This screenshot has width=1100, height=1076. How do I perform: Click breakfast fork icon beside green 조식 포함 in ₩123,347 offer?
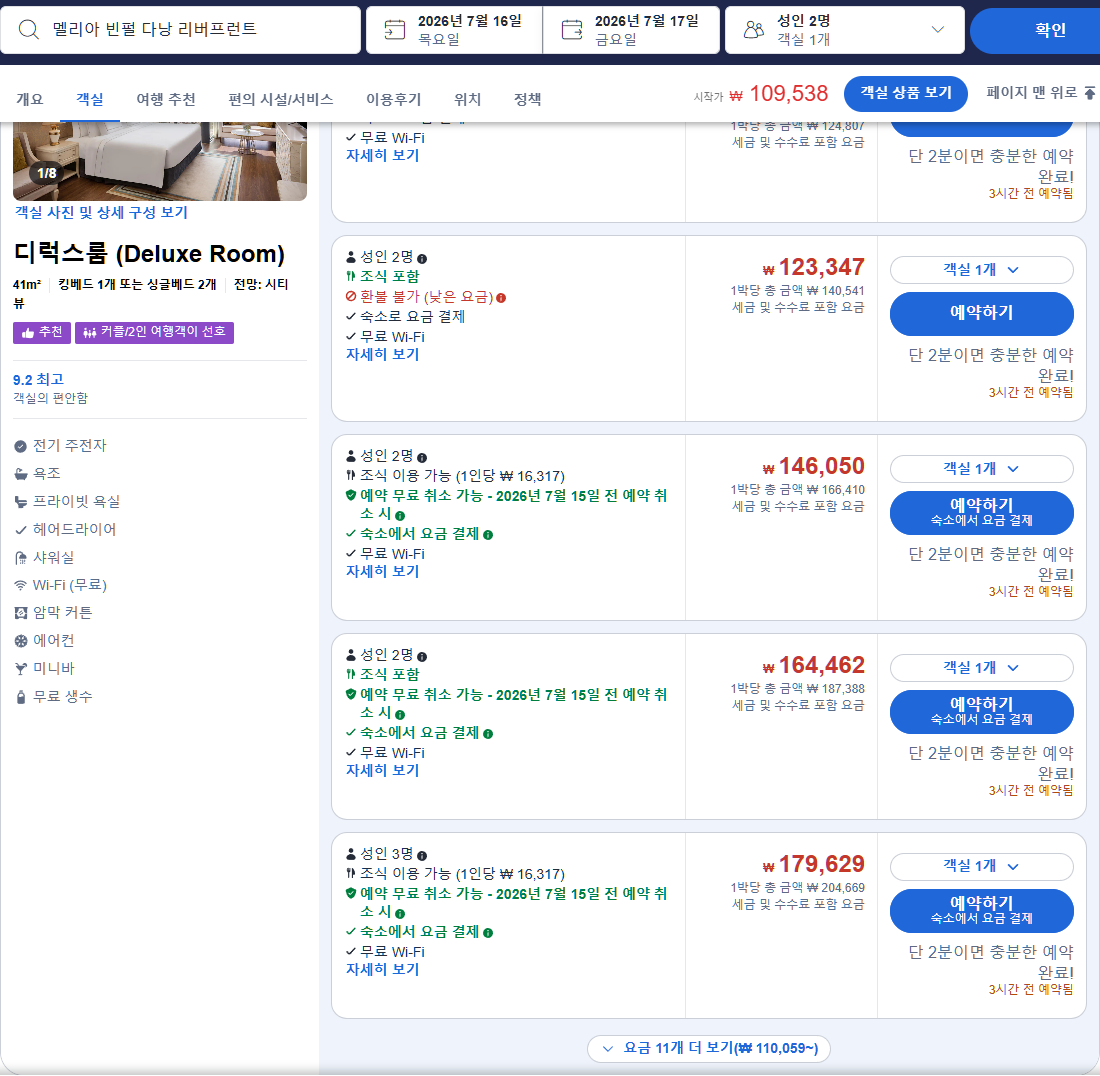tap(351, 276)
